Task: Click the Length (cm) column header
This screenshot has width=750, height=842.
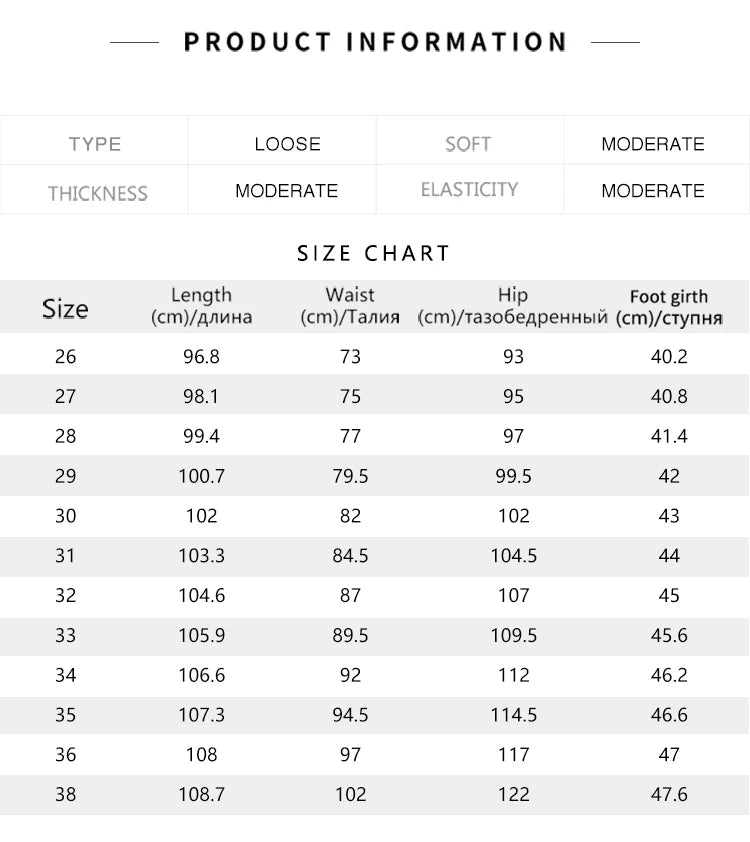Action: (x=201, y=306)
